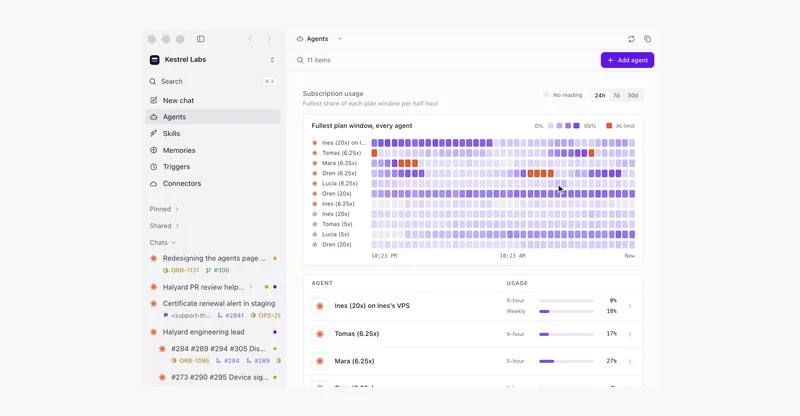
Task: Click the refresh icon at top right
Action: 631,39
